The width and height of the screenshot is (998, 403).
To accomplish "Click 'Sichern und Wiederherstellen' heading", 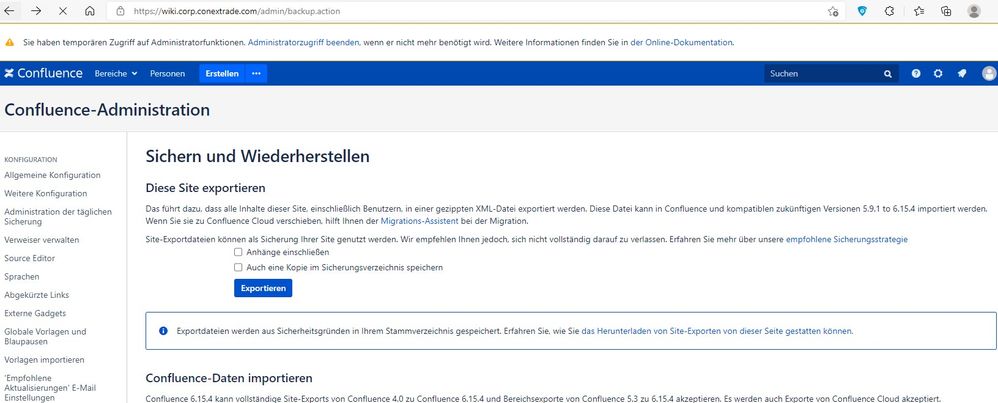I will tap(258, 156).
